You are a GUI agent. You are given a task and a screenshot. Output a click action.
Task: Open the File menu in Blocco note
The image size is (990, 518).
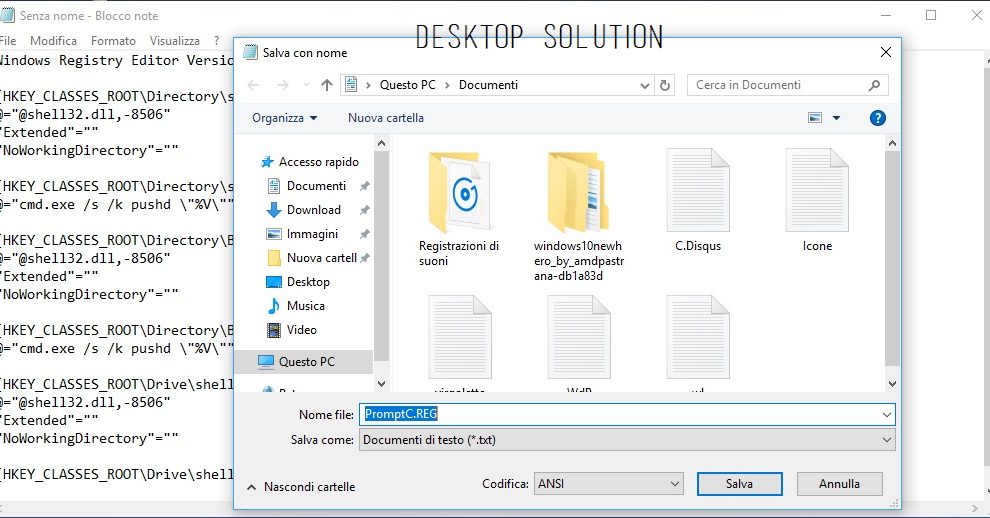coord(8,41)
